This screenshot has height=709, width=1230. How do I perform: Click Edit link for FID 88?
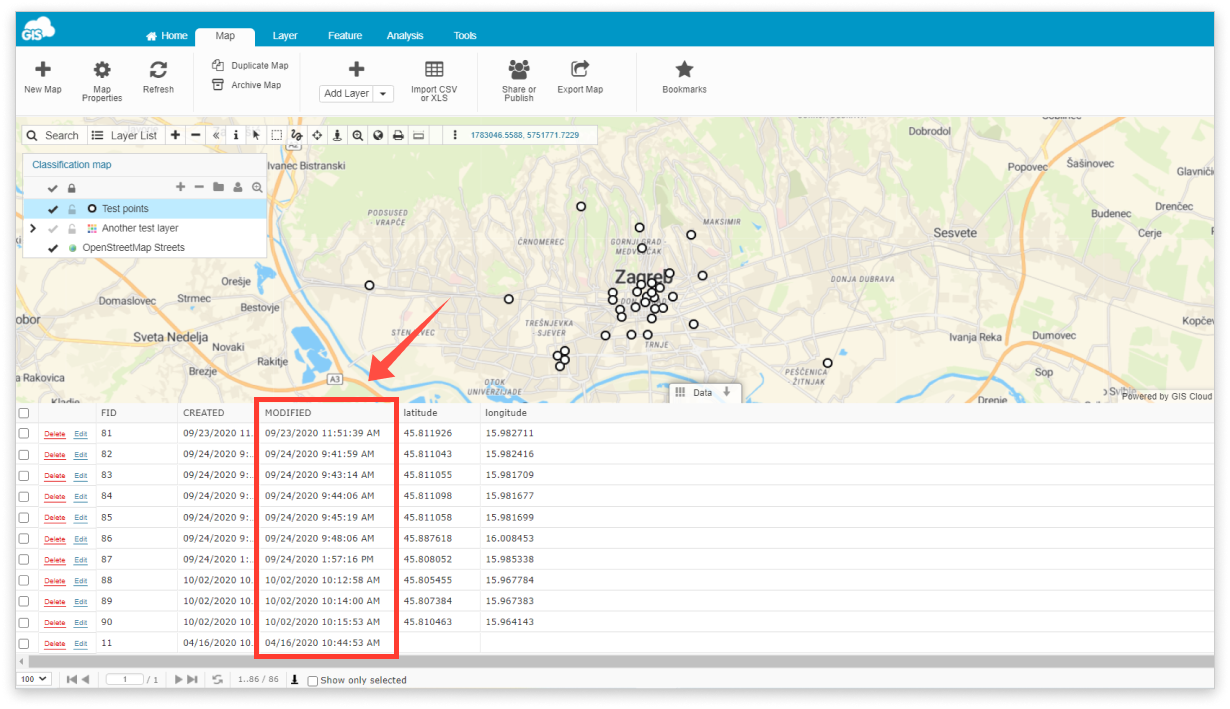81,581
